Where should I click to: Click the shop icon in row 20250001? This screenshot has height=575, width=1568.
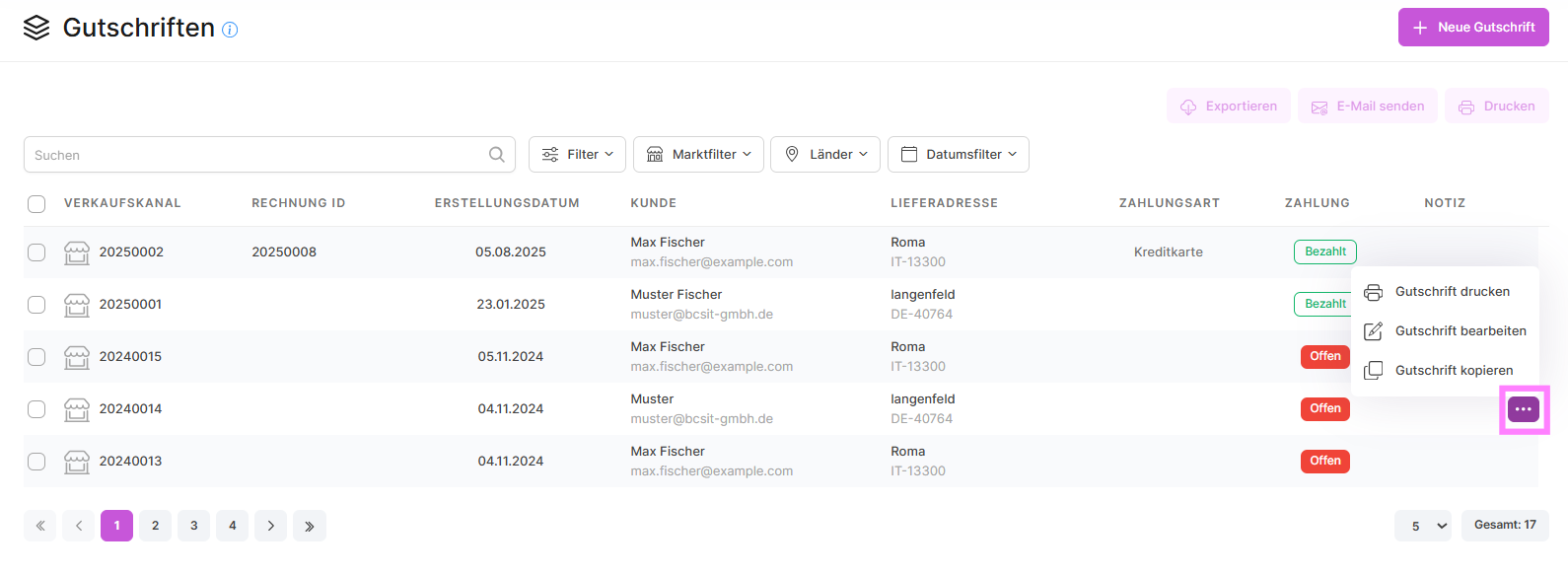(77, 305)
